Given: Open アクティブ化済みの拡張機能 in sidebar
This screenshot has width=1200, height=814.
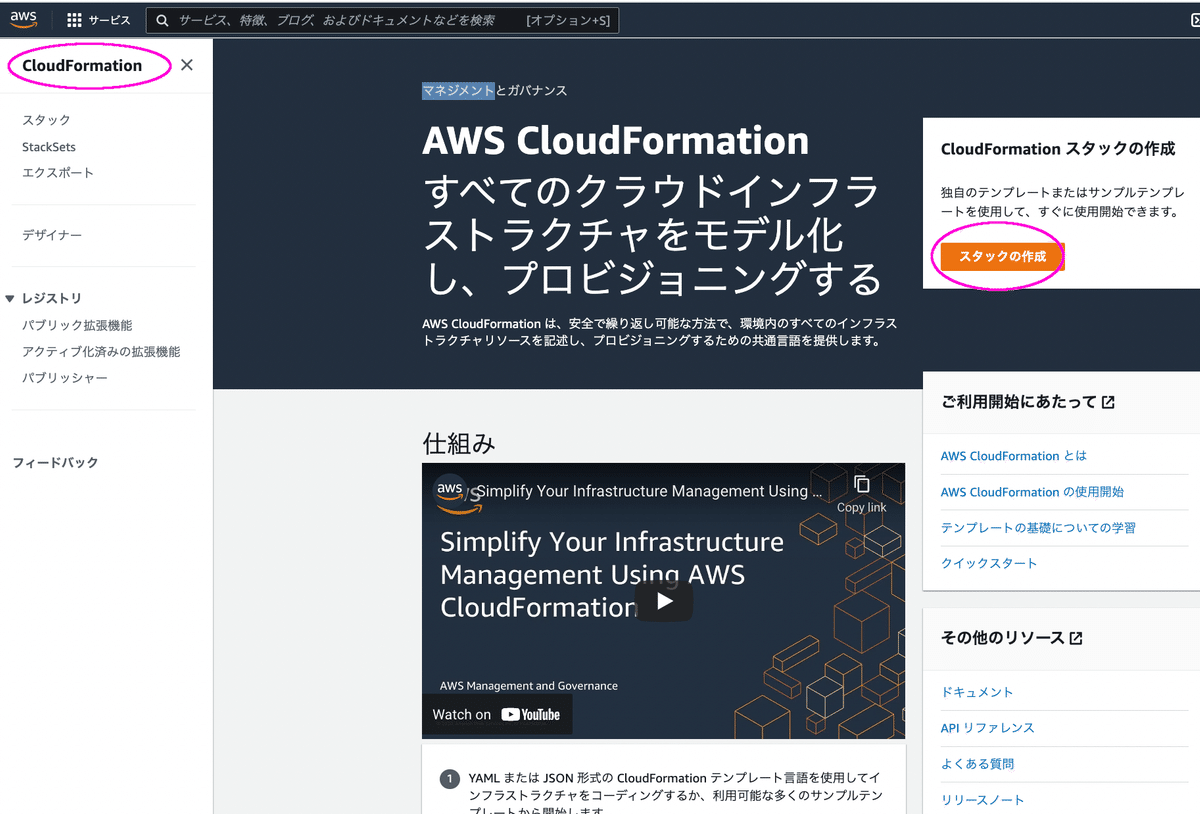Looking at the screenshot, I should [101, 352].
